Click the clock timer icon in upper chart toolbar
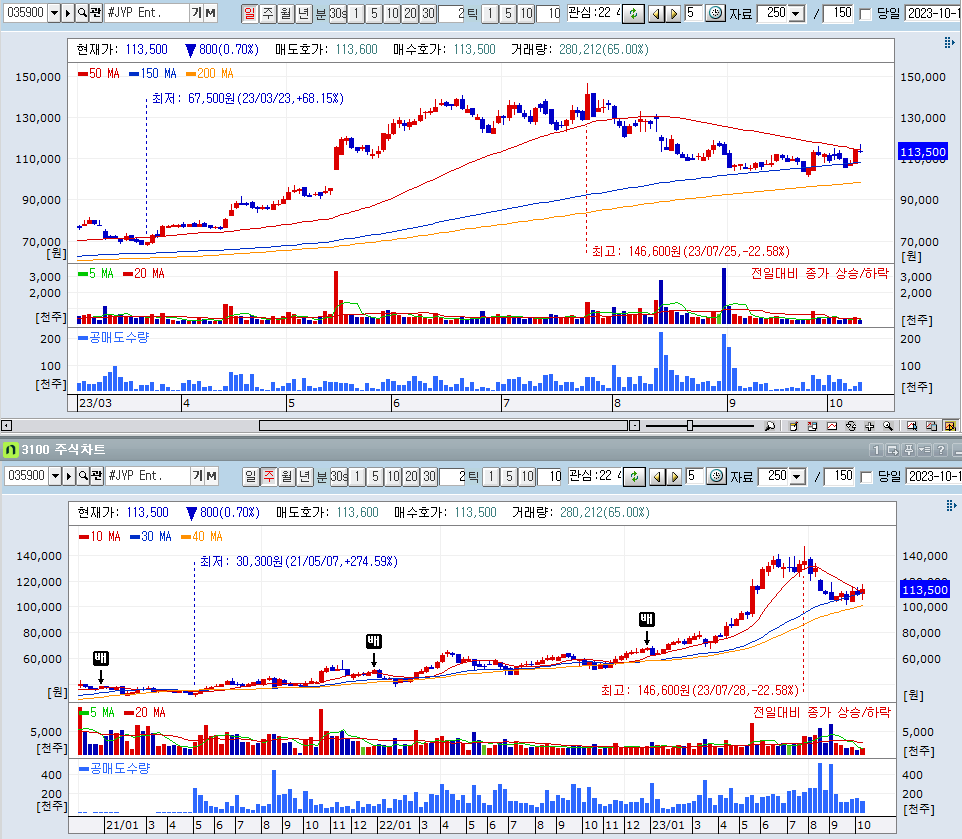This screenshot has width=962, height=839. (715, 13)
